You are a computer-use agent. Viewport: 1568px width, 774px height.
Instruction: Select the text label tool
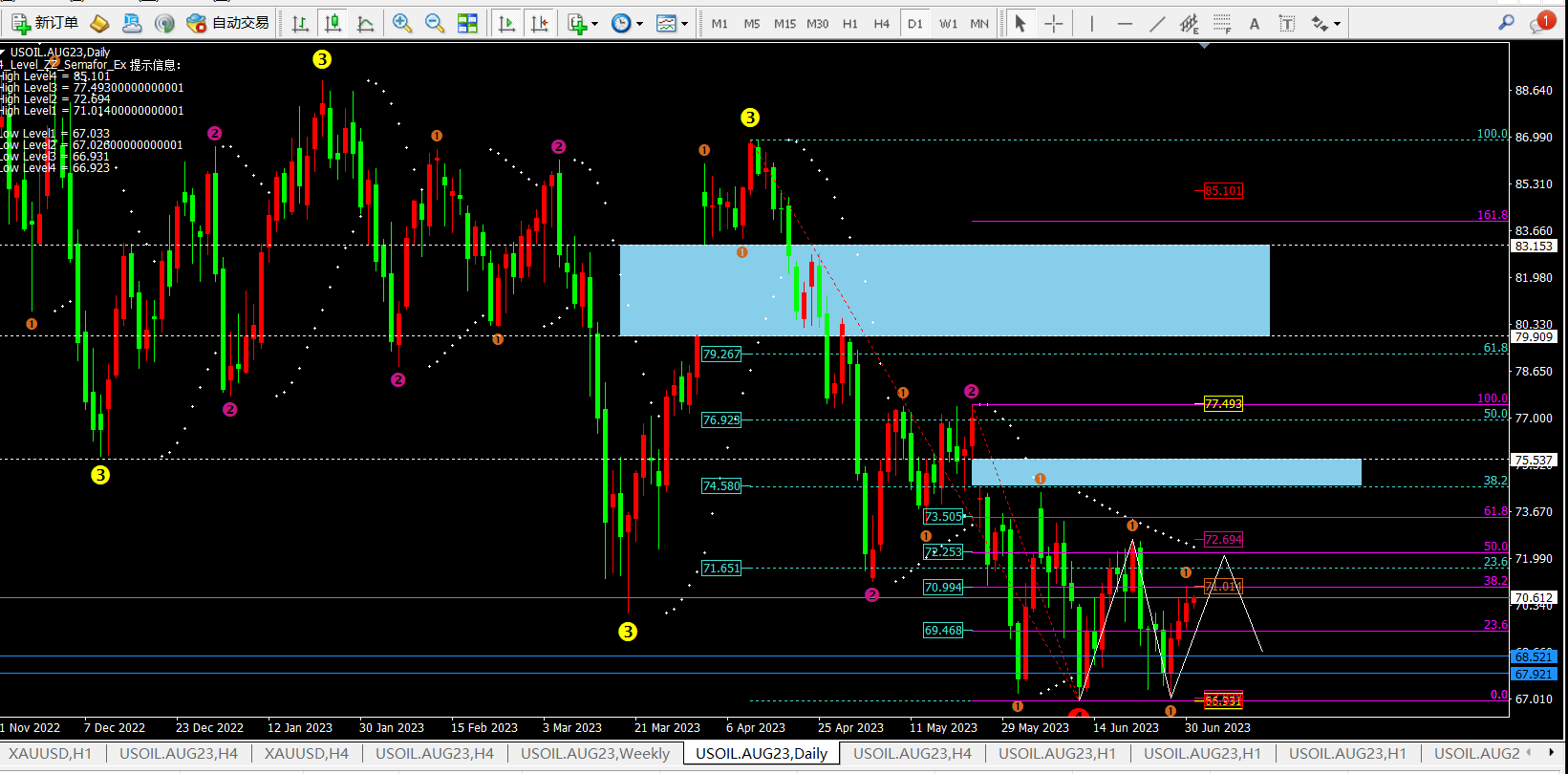1286,23
